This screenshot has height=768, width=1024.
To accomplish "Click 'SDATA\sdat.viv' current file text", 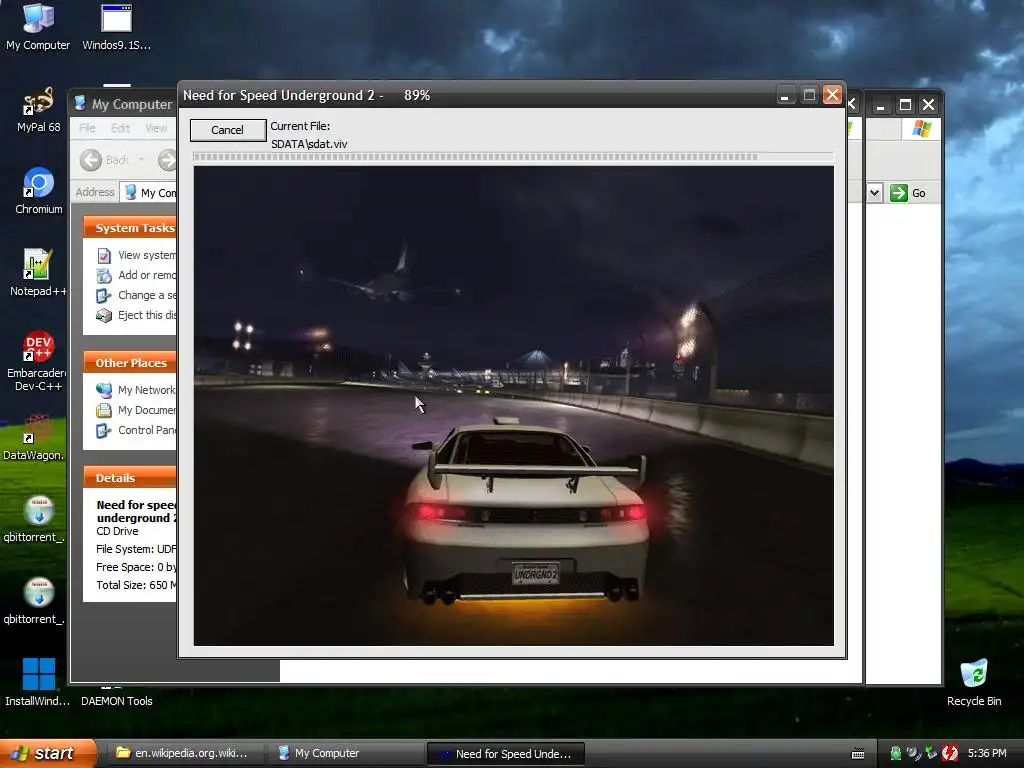I will click(309, 144).
